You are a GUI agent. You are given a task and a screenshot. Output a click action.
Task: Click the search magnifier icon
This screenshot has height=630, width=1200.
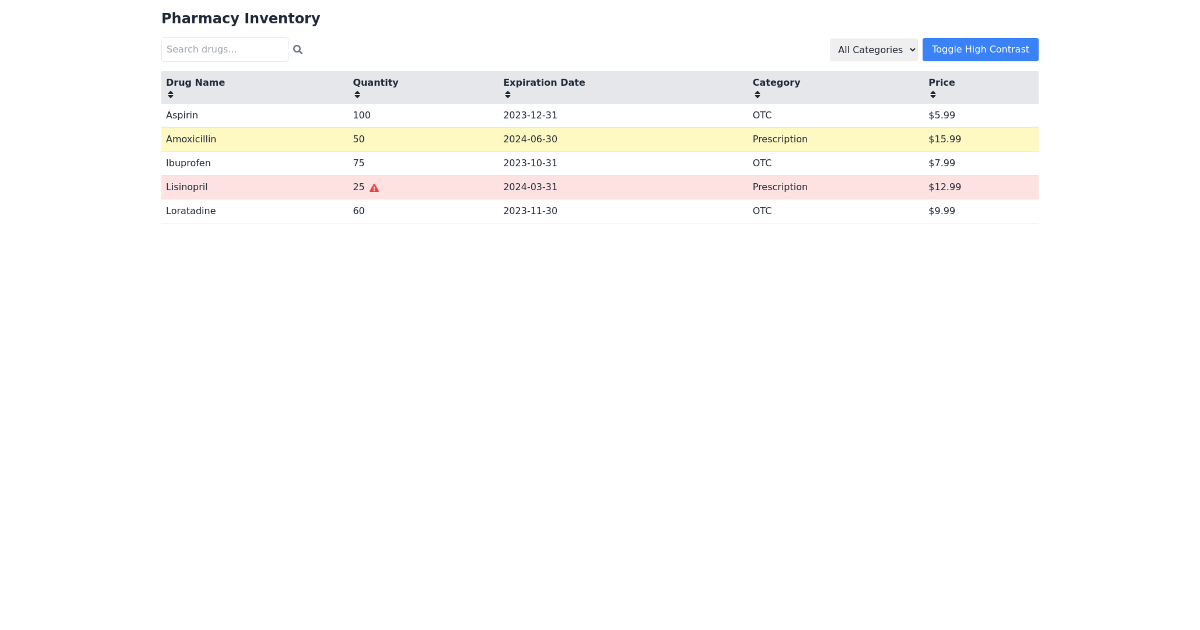click(x=297, y=49)
